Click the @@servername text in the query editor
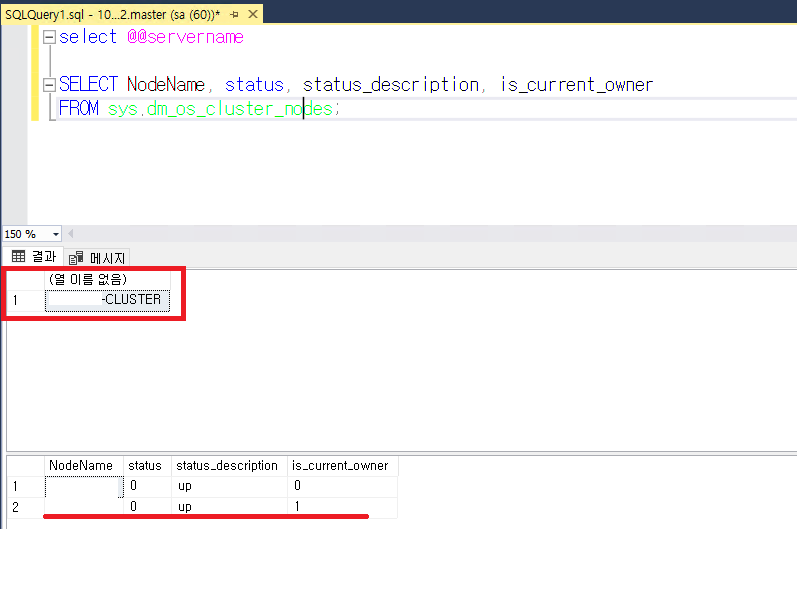 tap(186, 37)
